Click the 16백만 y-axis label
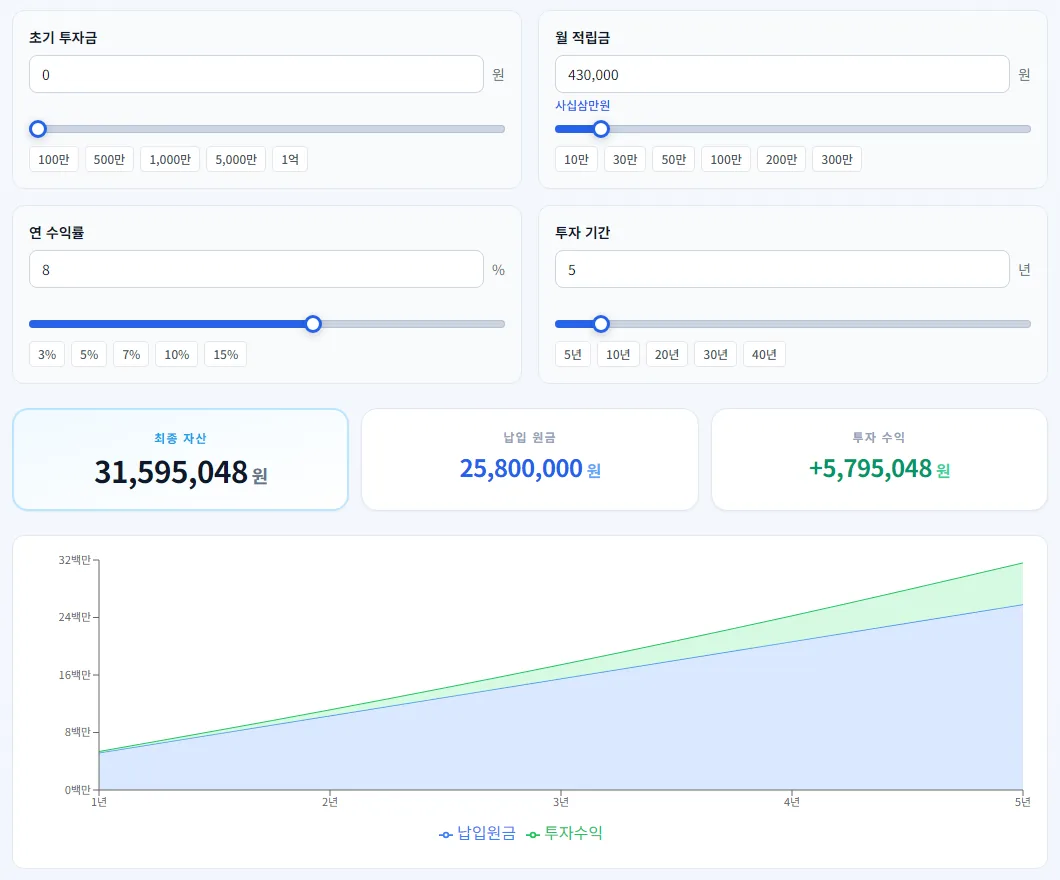Screen dimensions: 1060x880 coord(74,675)
